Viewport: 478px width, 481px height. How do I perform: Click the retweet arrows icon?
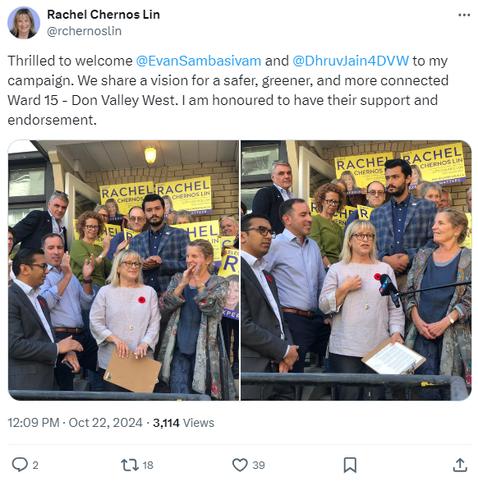[130, 465]
